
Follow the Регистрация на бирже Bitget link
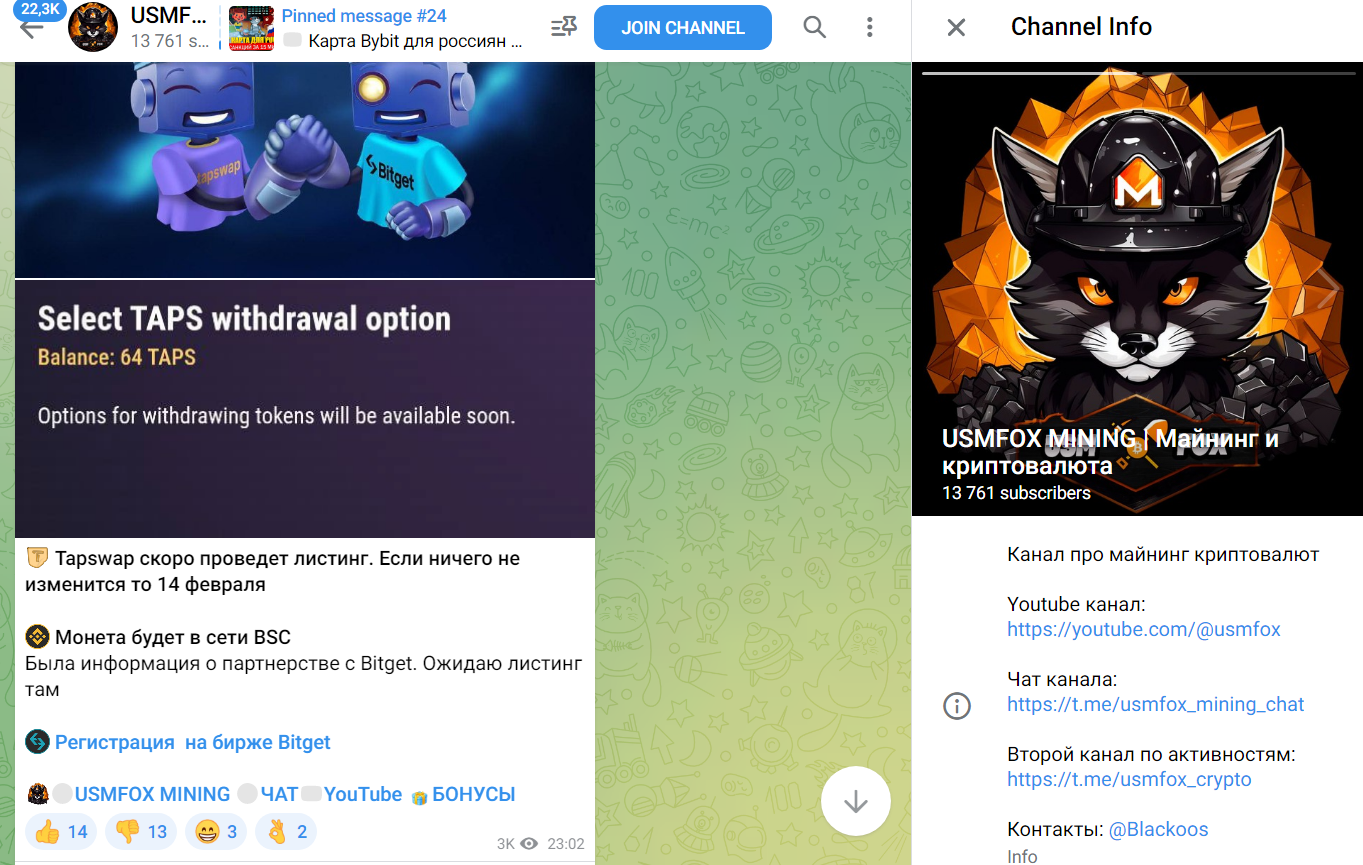point(192,743)
